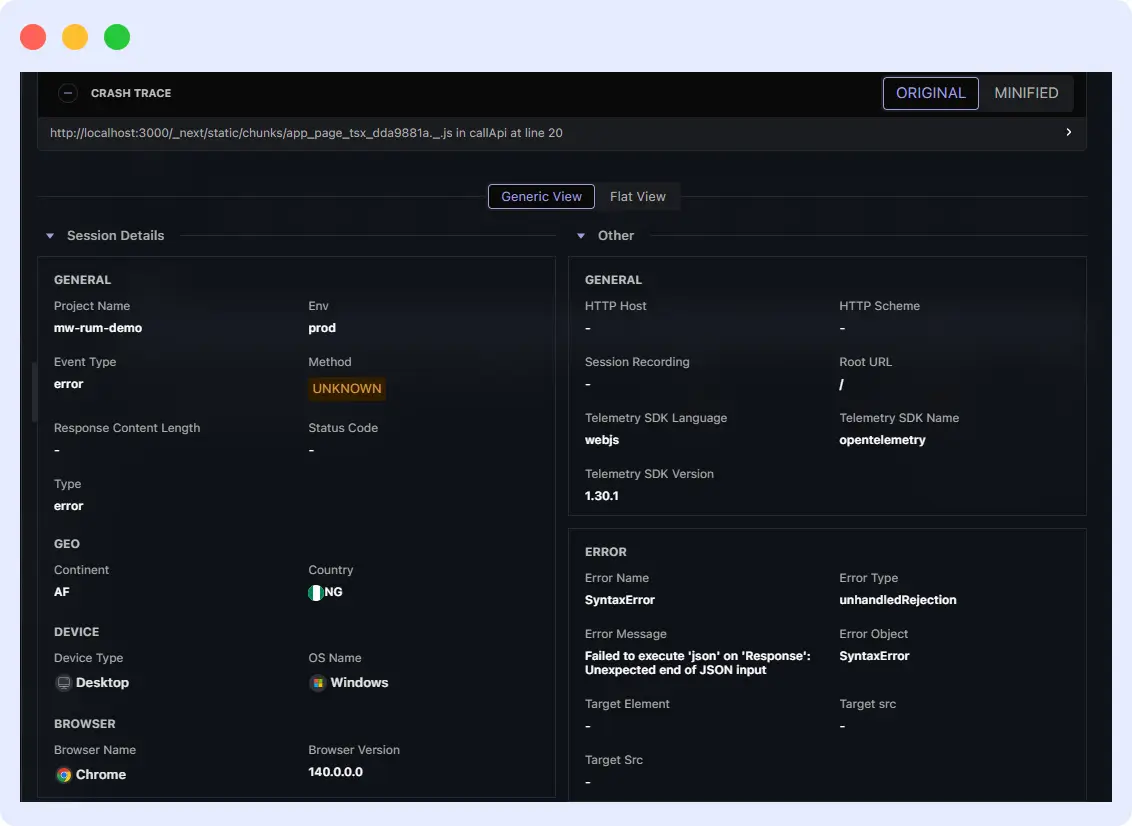Toggle back to ORIGINAL stack trace view

pos(930,93)
